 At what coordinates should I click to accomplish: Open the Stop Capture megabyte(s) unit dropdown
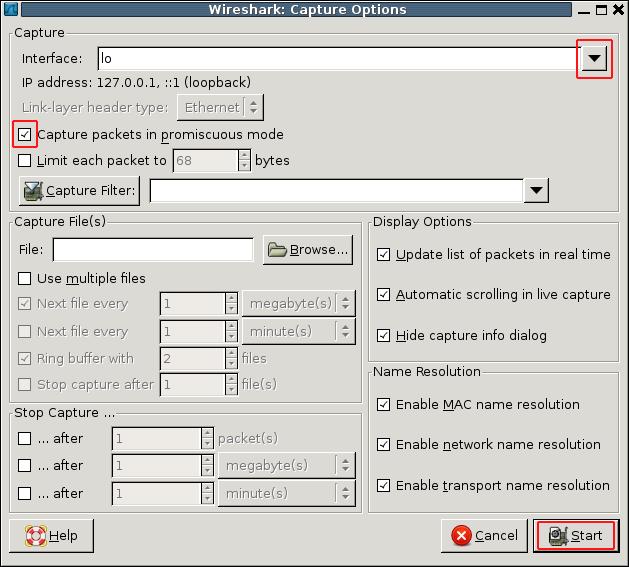click(x=287, y=465)
